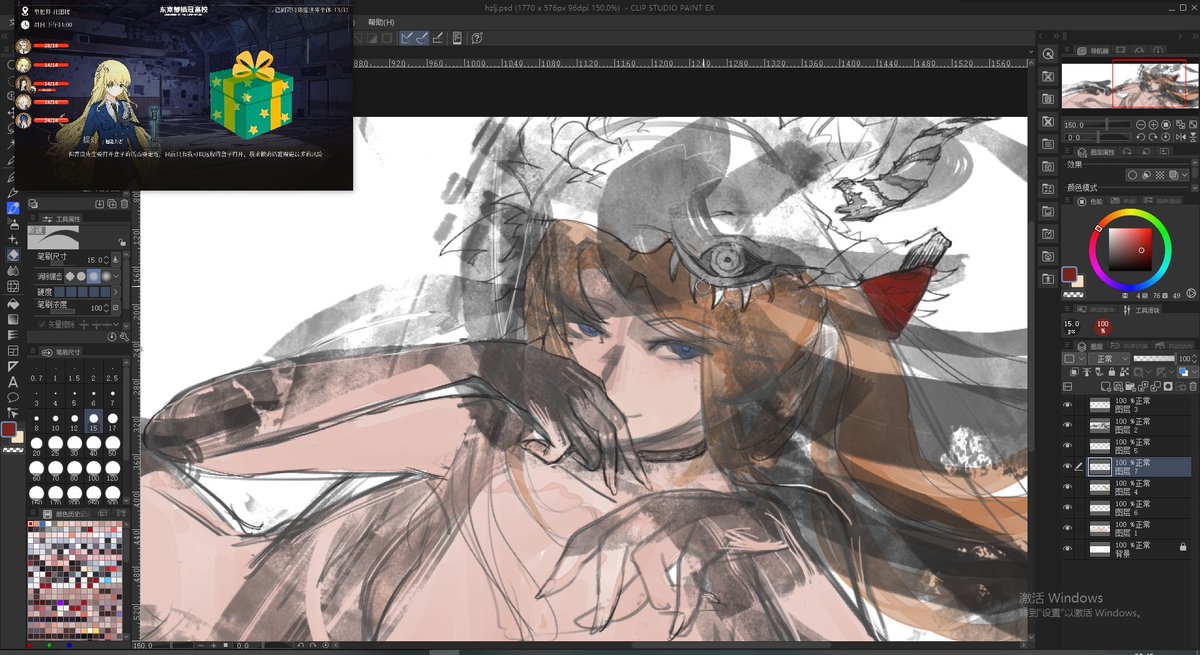Select the Text tool (A icon)
The width and height of the screenshot is (1200, 655).
pyautogui.click(x=13, y=382)
